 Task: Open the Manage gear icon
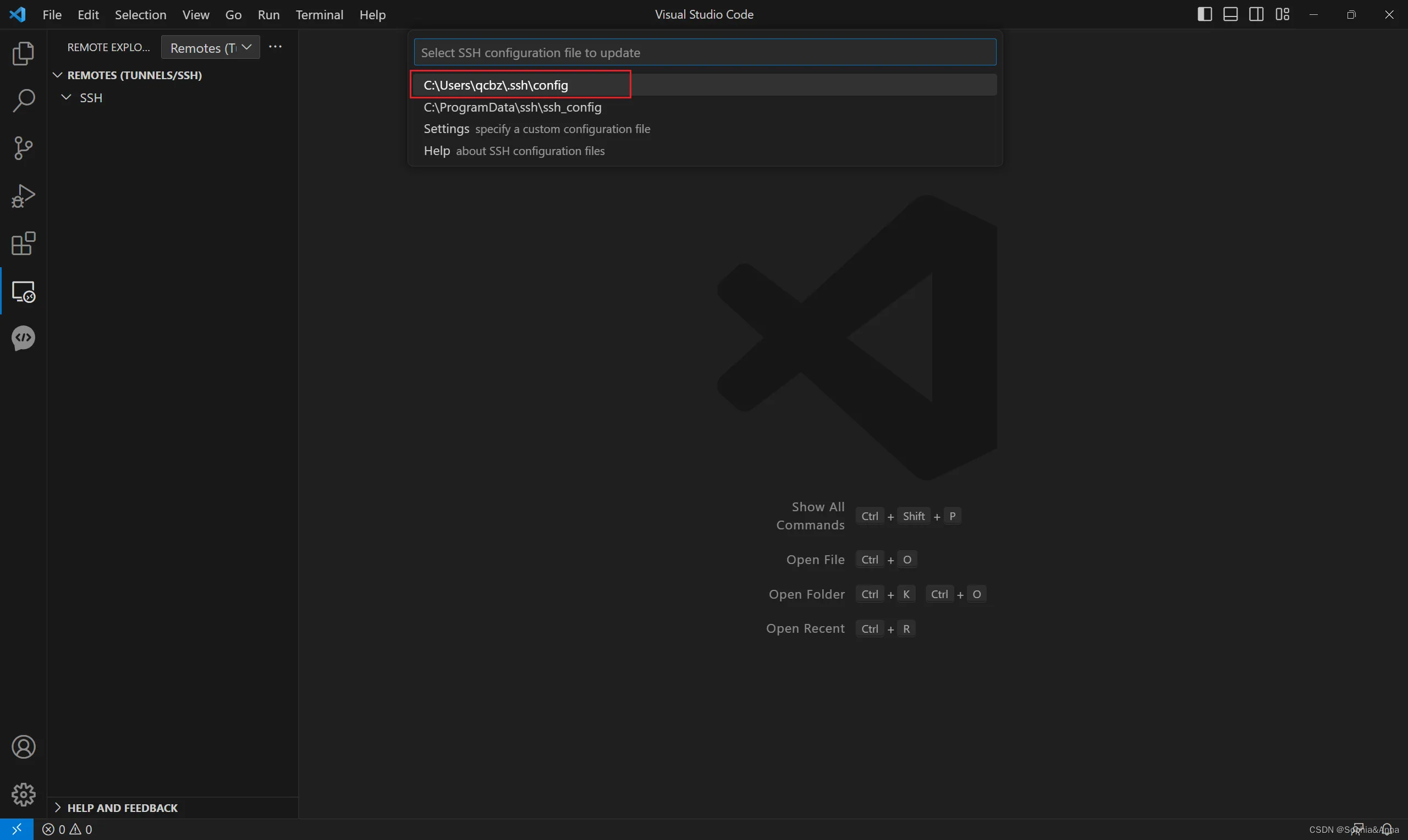pos(23,794)
